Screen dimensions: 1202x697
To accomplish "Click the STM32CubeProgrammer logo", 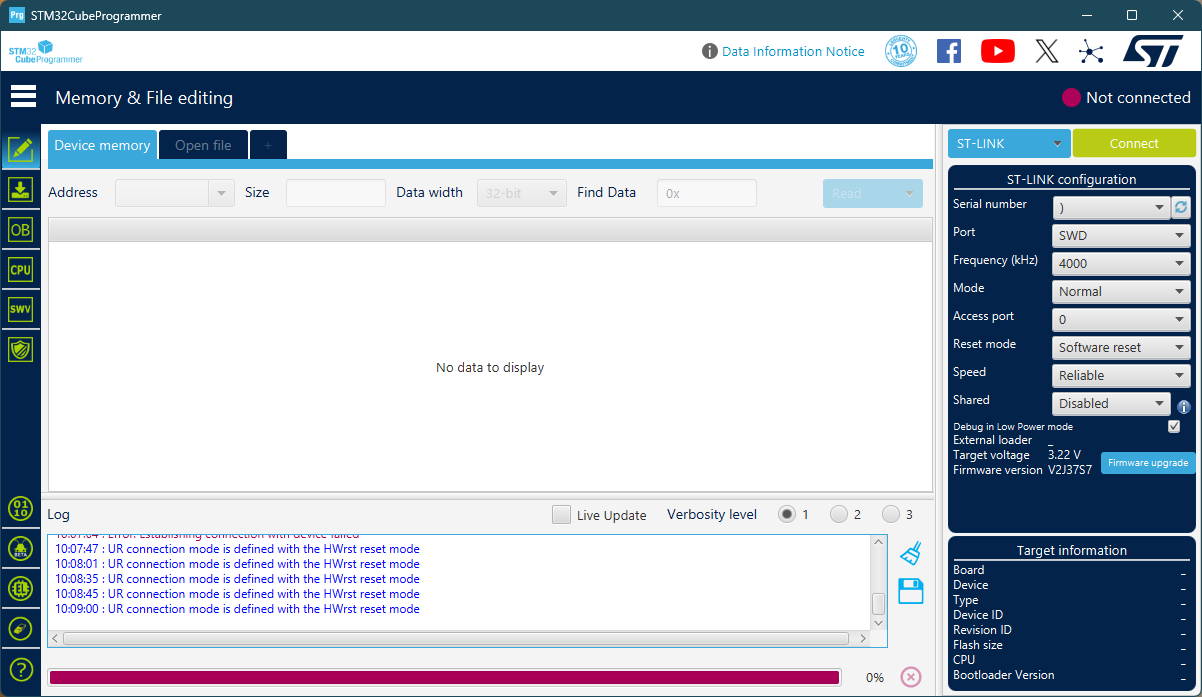I will [x=45, y=52].
